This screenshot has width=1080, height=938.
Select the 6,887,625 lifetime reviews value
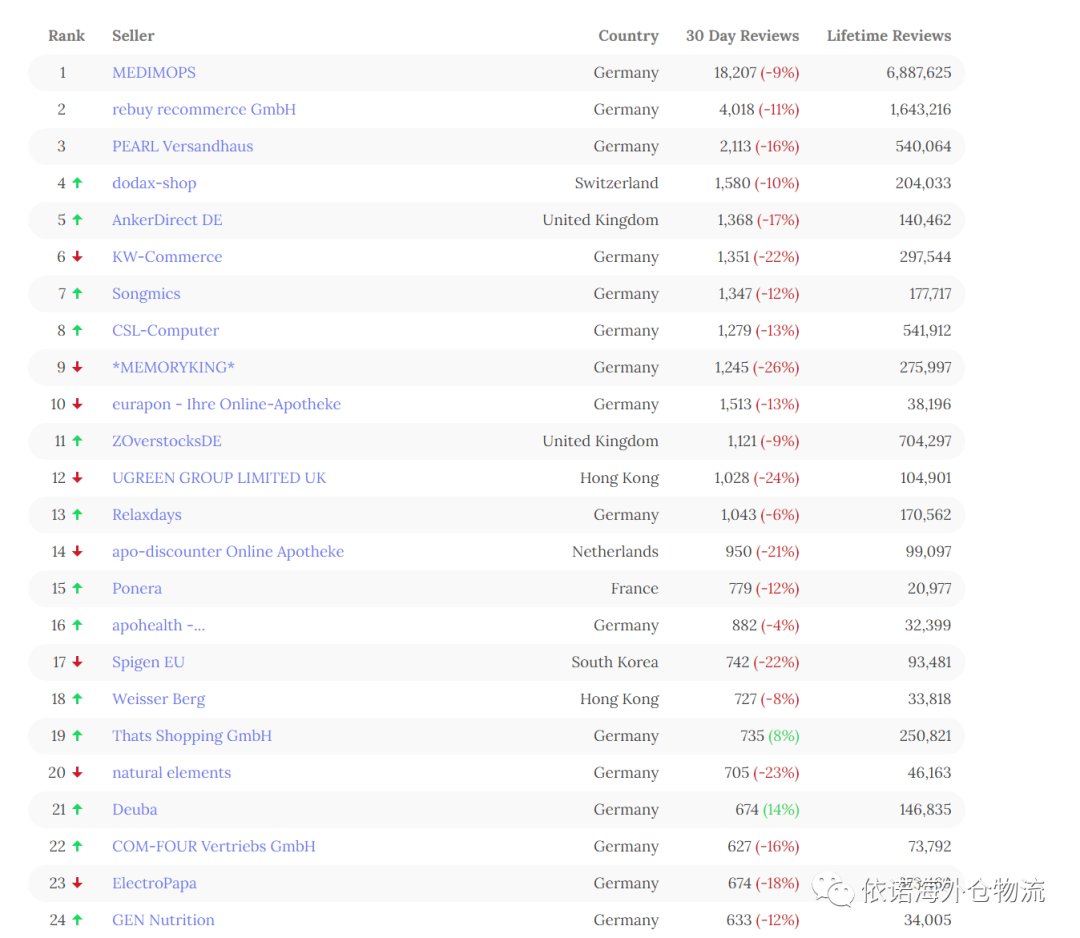tap(919, 73)
